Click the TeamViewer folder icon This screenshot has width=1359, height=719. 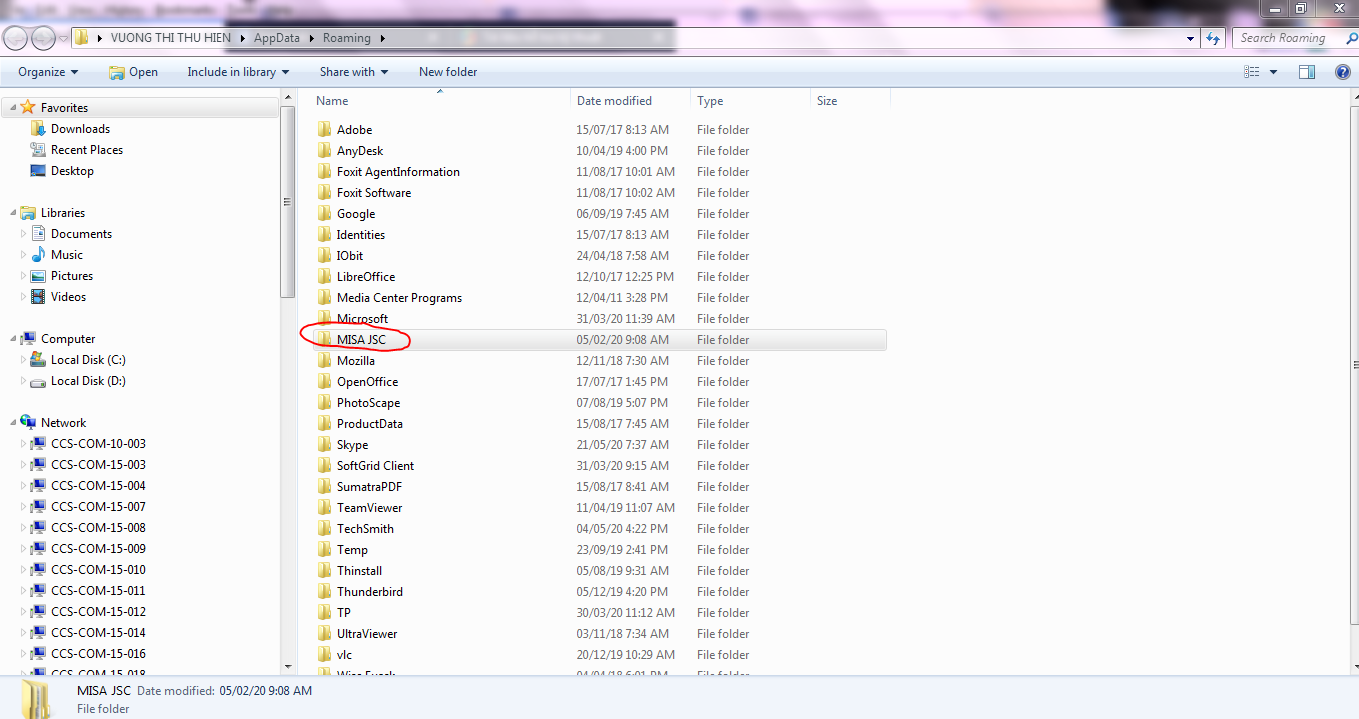324,508
